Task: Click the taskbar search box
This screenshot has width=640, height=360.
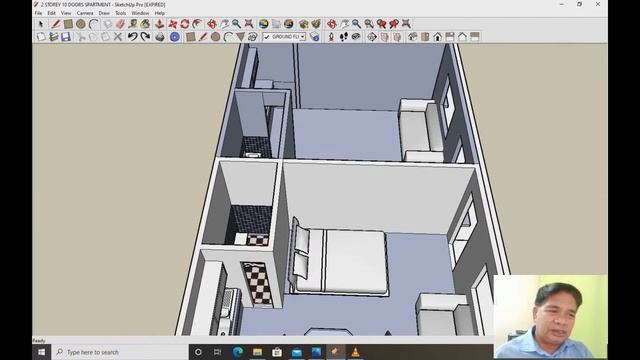Action: (120, 352)
